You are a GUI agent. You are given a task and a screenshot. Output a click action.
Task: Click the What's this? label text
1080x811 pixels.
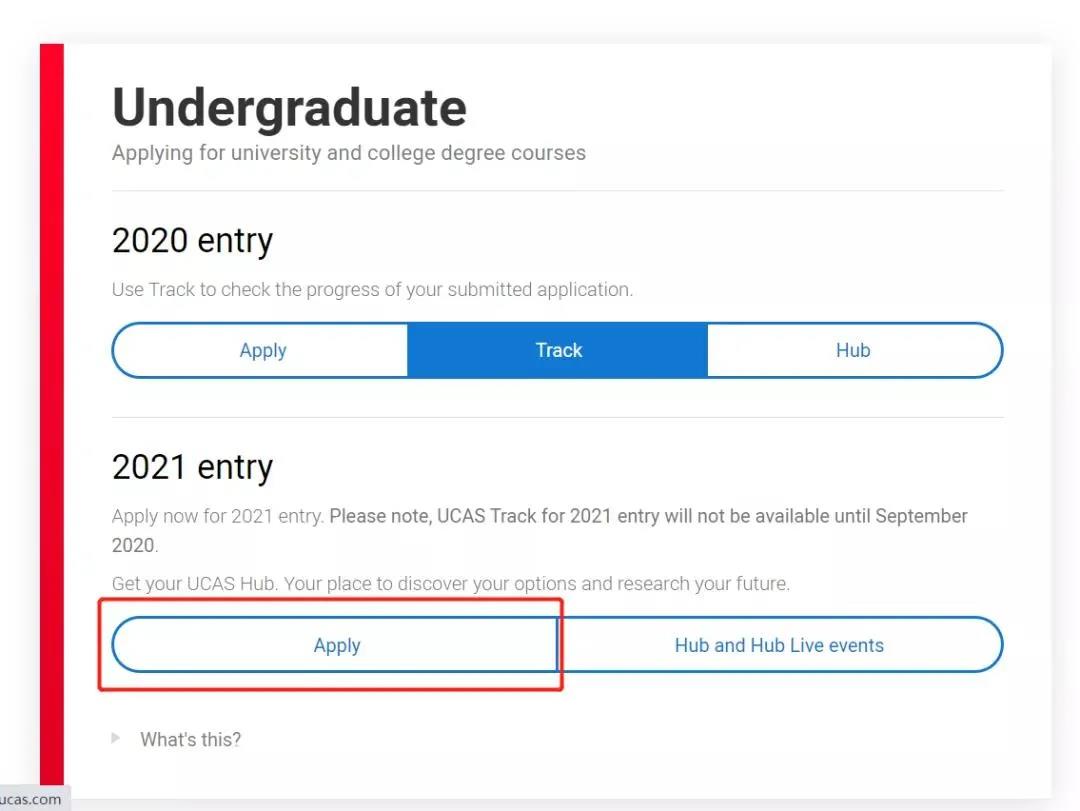[190, 740]
